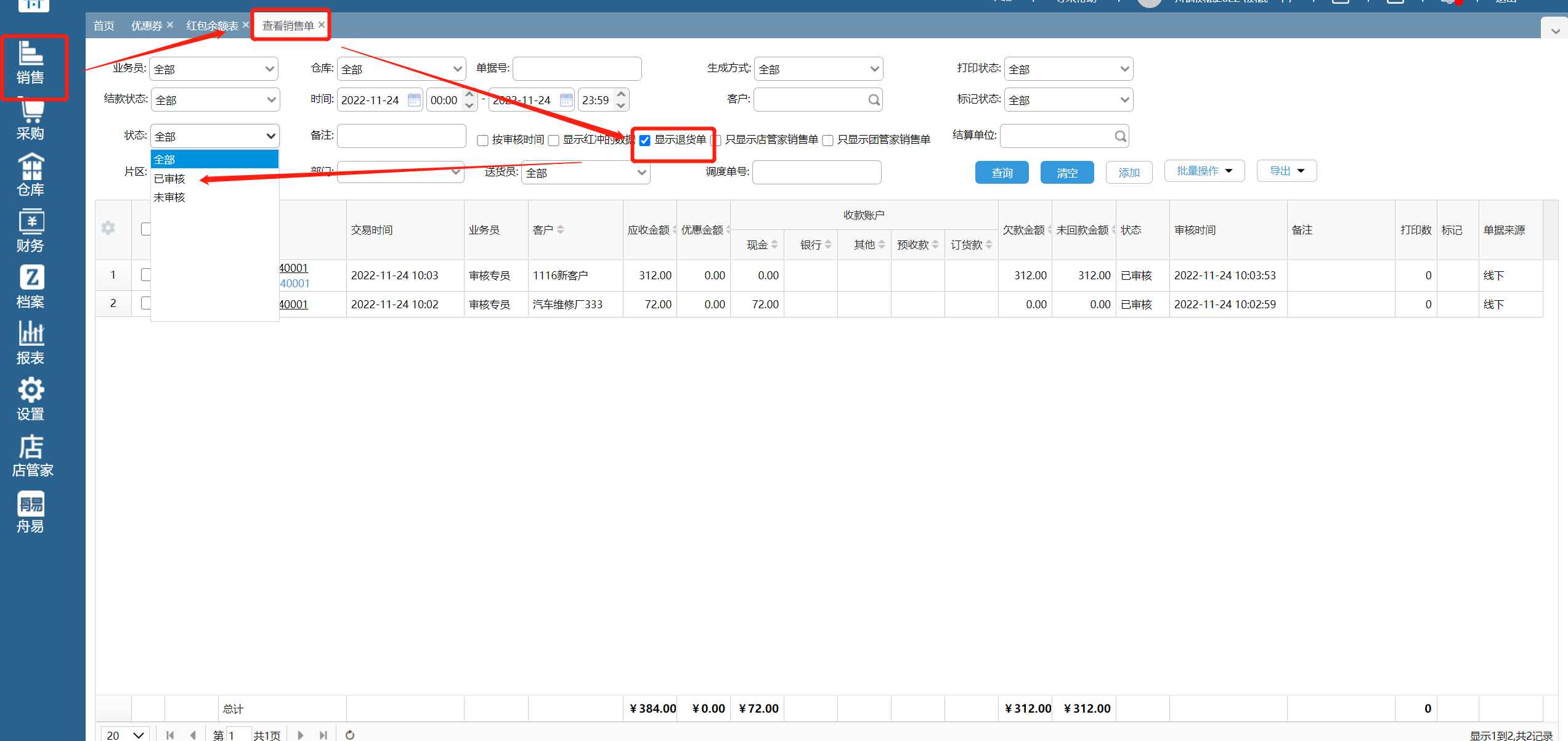Decrease the end time stepper

point(621,105)
